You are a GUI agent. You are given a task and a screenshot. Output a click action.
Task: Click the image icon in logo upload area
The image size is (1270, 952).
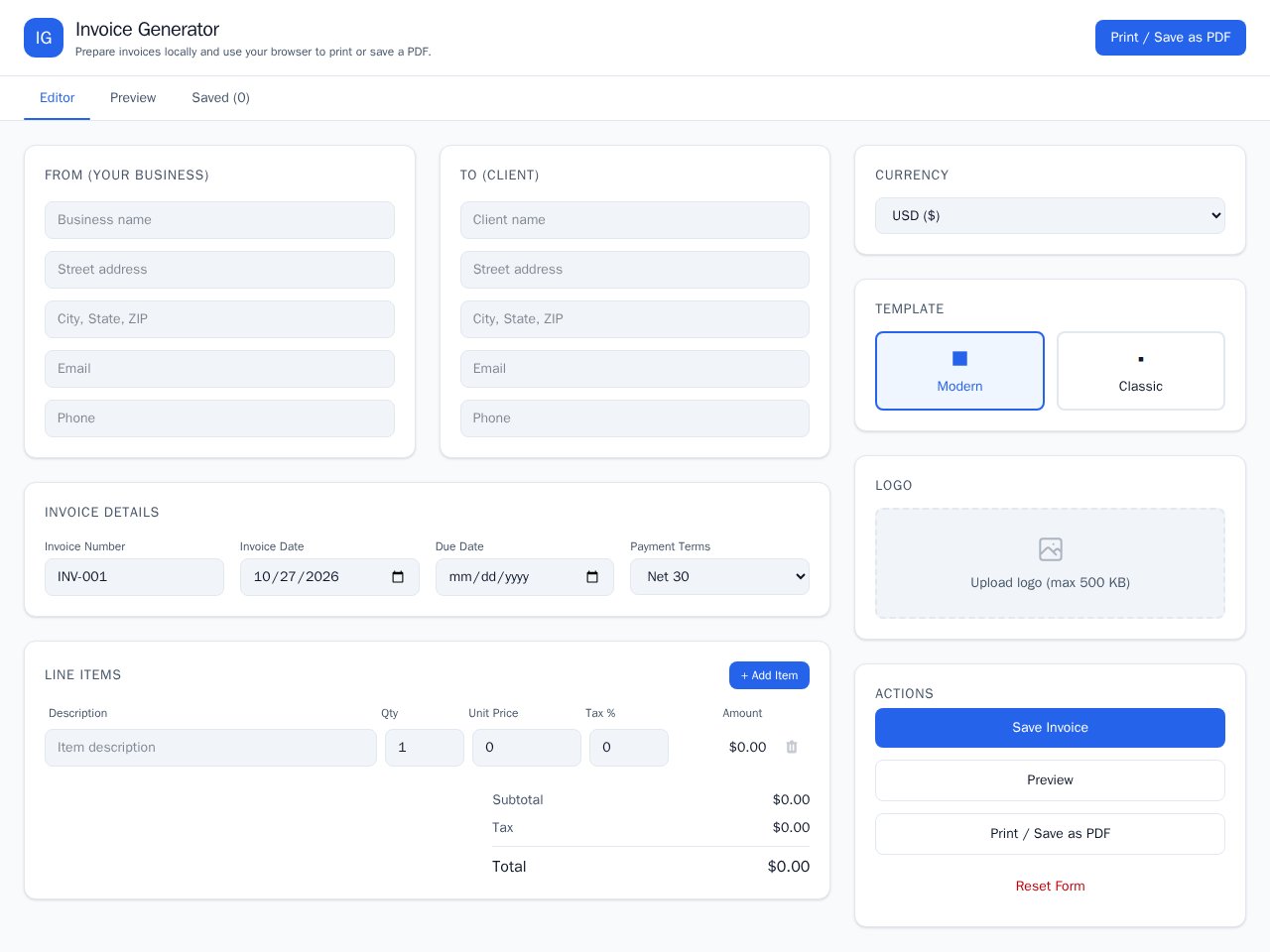click(x=1050, y=548)
